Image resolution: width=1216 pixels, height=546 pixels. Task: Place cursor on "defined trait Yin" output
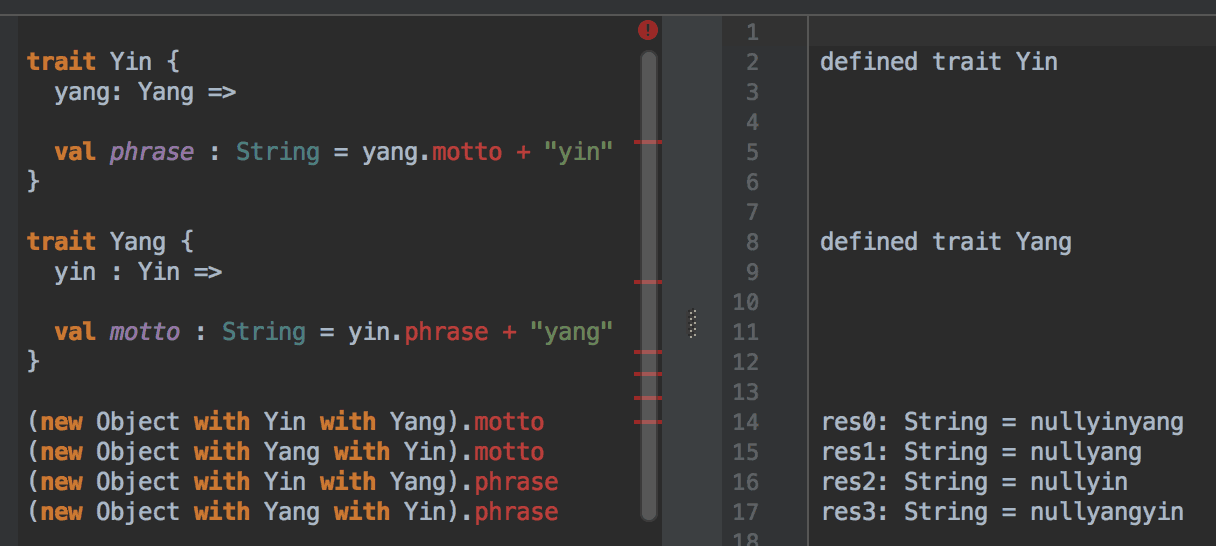(938, 62)
